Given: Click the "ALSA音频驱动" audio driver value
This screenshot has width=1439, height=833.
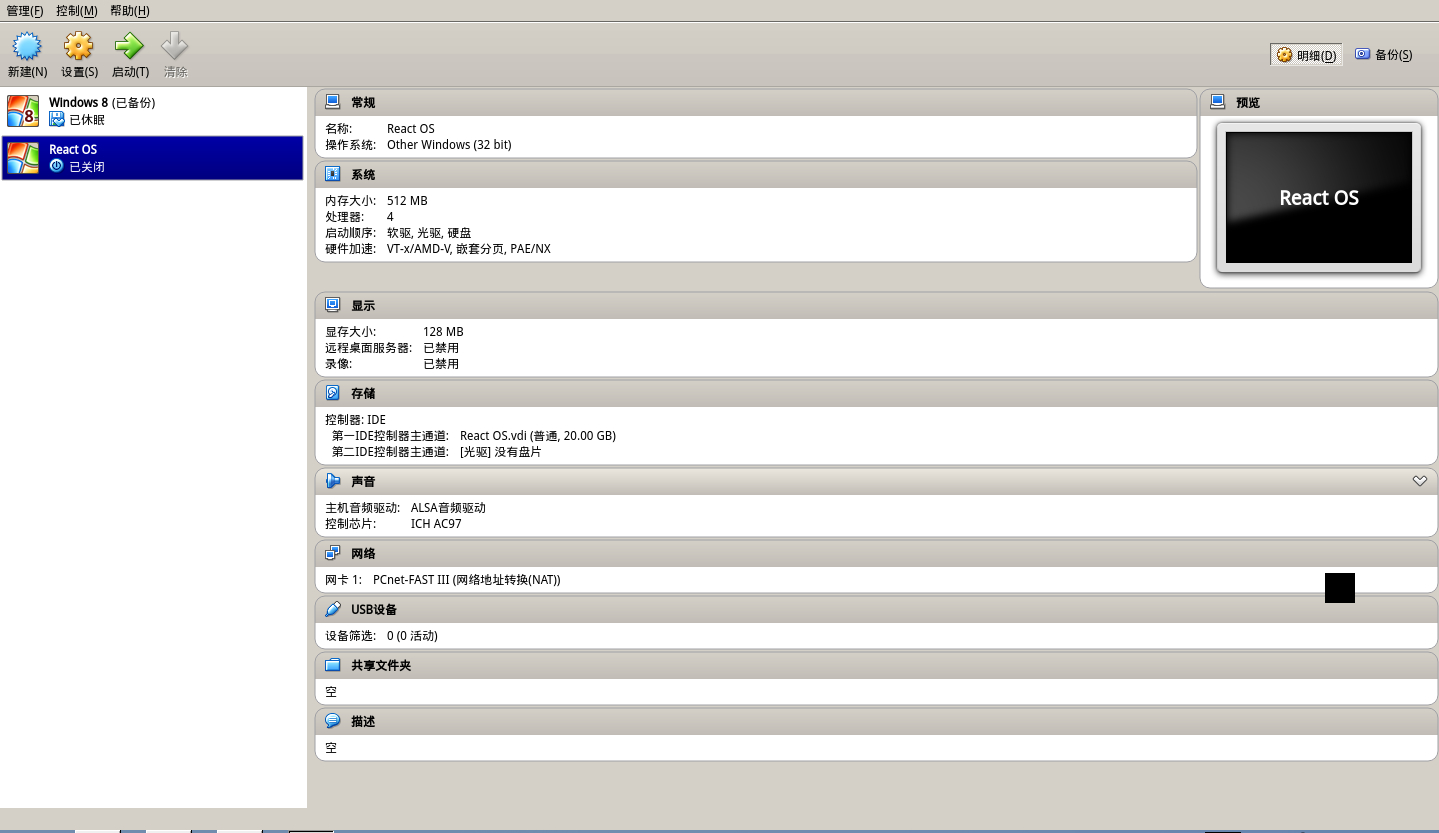Looking at the screenshot, I should pyautogui.click(x=448, y=508).
